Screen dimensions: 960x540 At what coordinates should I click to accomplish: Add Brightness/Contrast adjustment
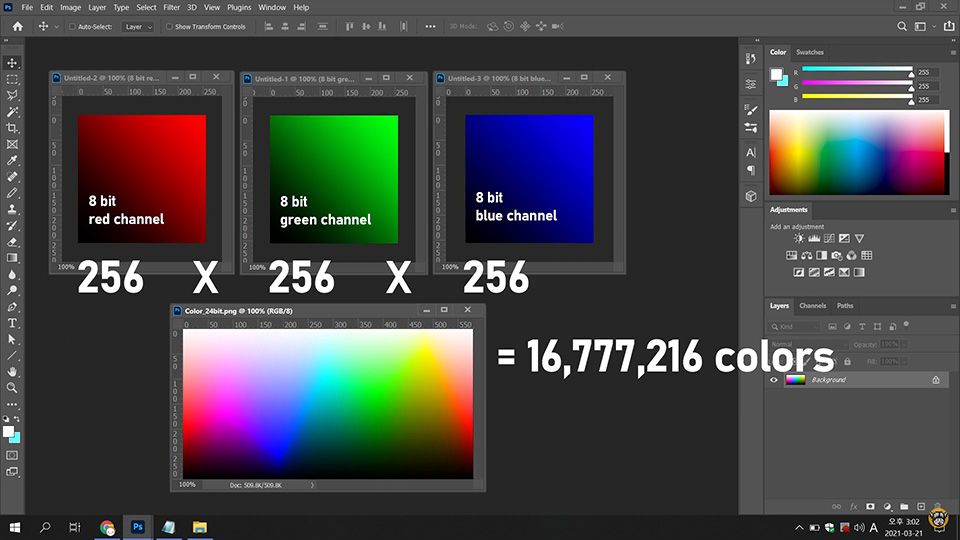click(799, 238)
